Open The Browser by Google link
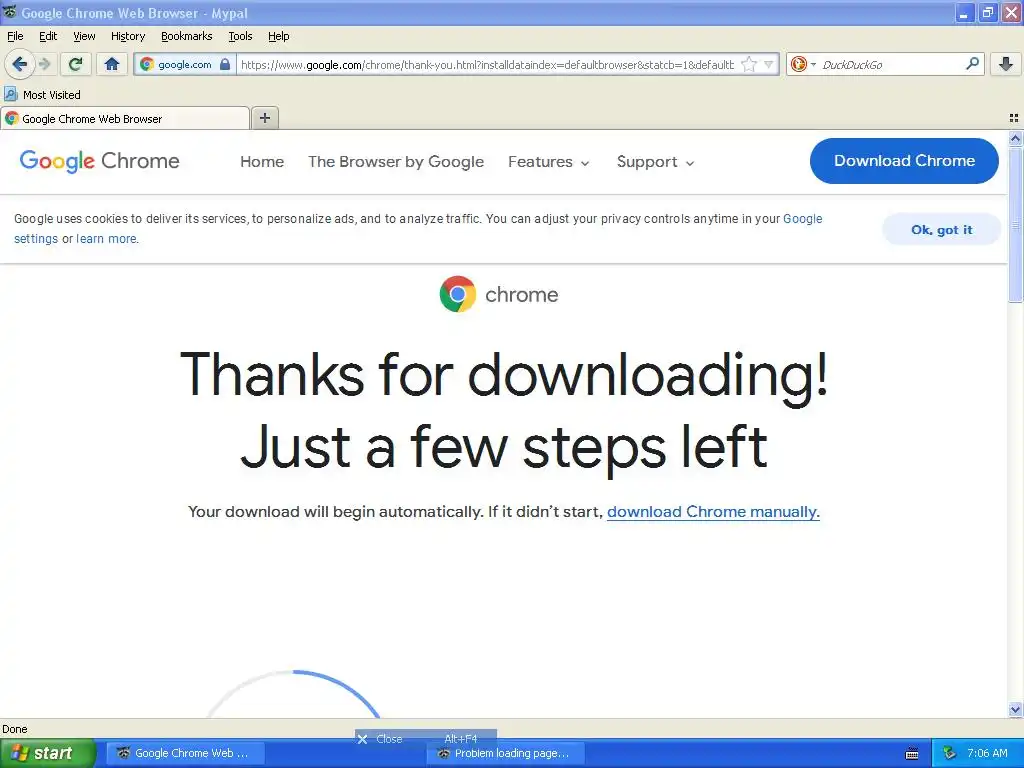The width and height of the screenshot is (1024, 768). click(396, 161)
